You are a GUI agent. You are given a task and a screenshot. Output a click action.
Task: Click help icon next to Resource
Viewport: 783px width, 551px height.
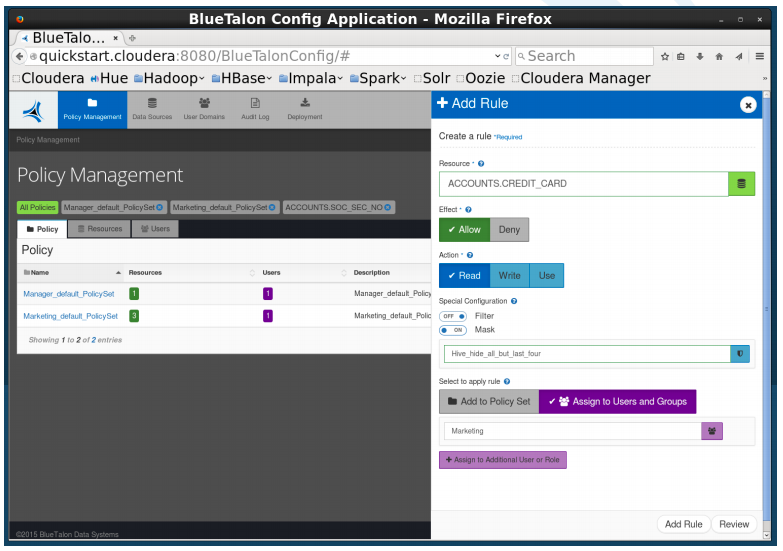tap(481, 163)
